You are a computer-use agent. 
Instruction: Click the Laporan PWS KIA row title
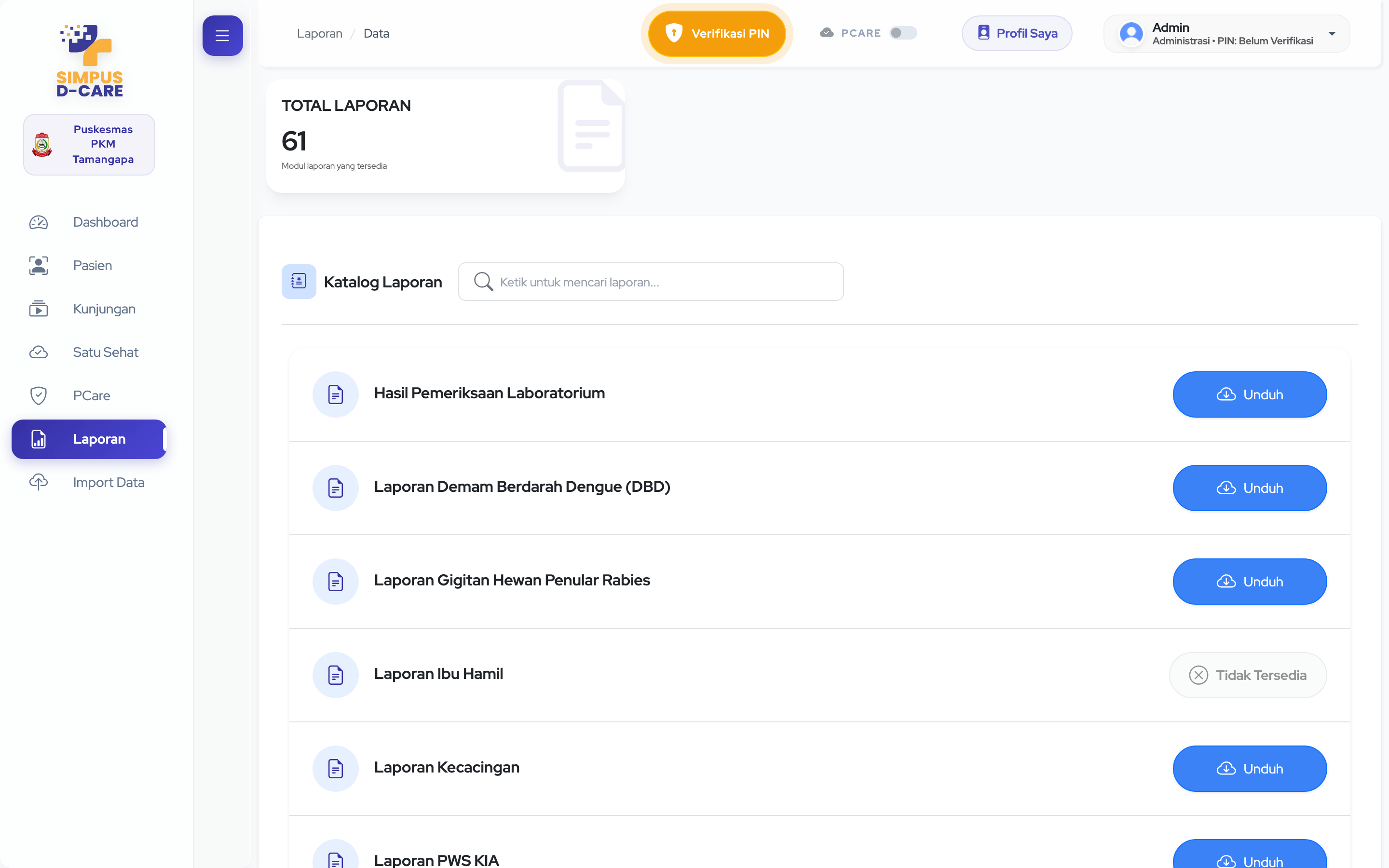click(436, 860)
